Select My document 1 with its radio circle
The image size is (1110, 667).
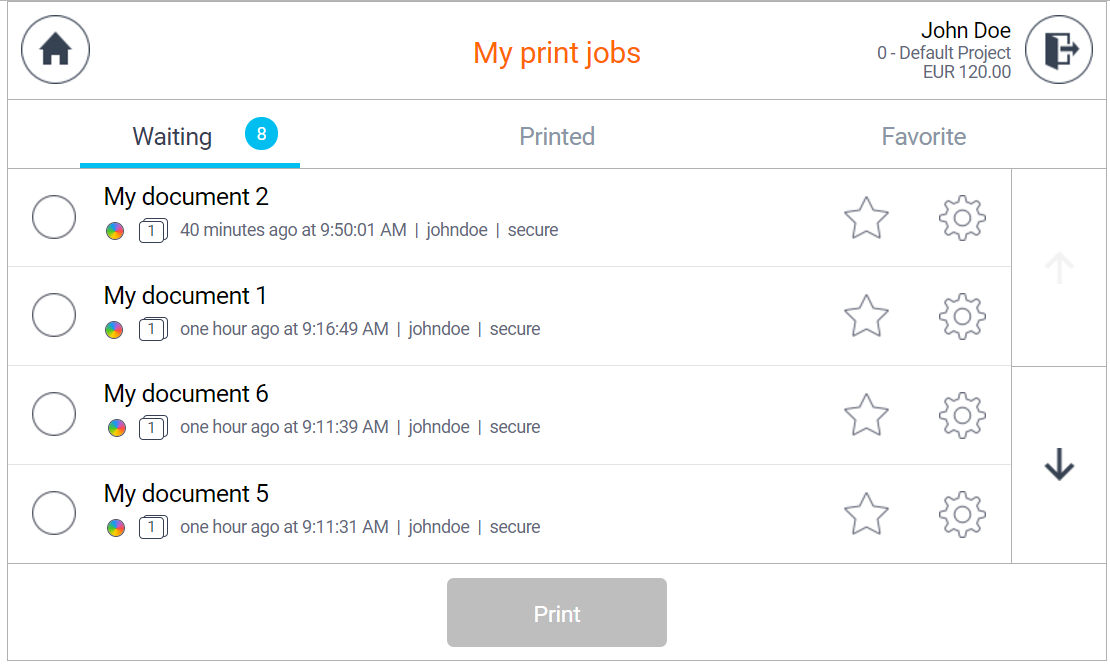[53, 315]
